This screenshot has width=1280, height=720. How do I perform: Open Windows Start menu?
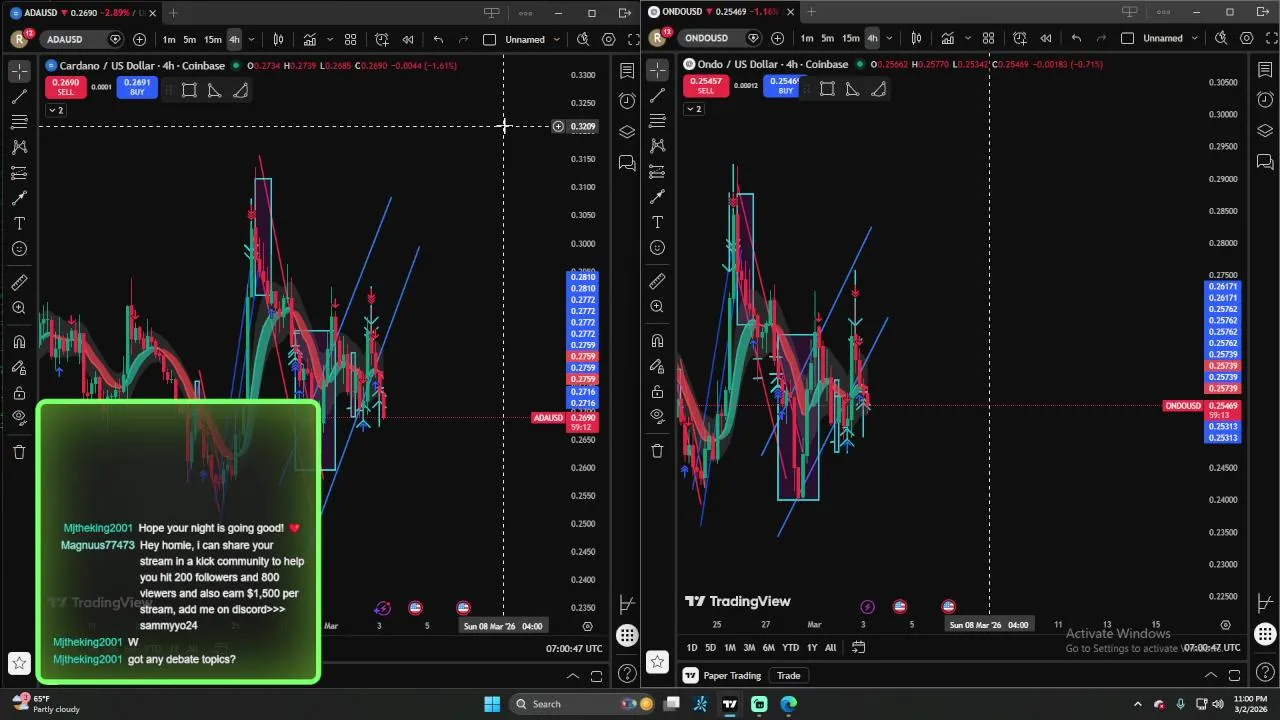(492, 704)
